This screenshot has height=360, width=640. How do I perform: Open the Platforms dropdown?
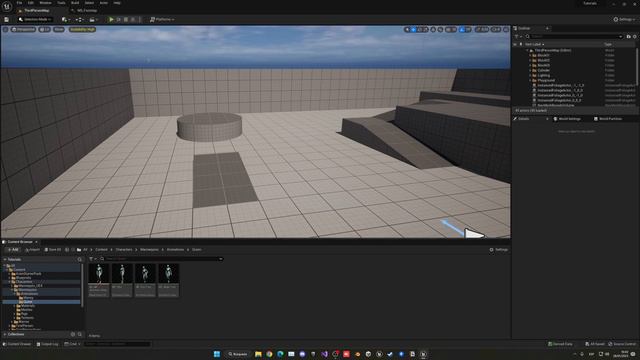click(x=162, y=20)
